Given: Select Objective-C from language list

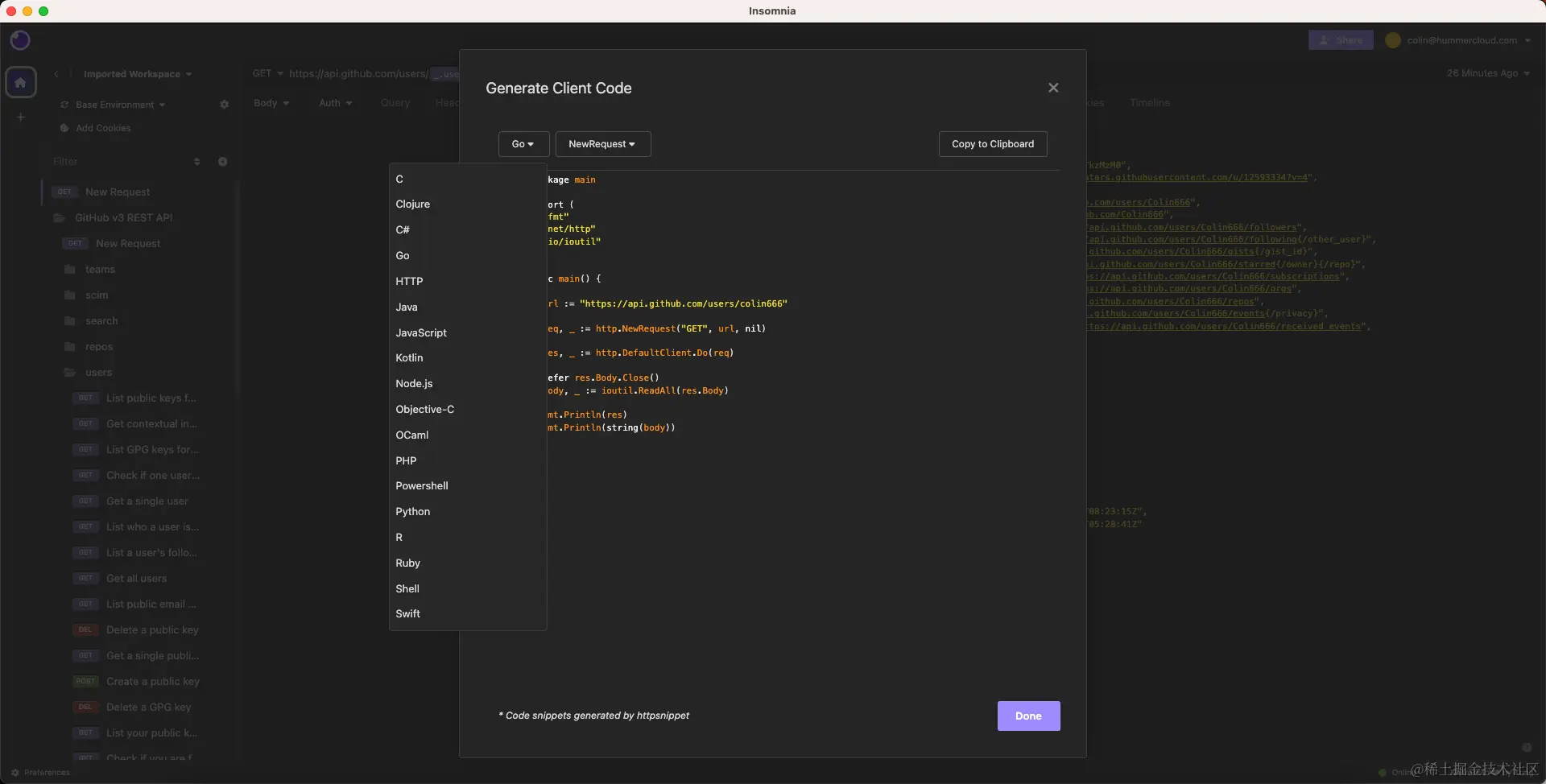Looking at the screenshot, I should (468, 410).
